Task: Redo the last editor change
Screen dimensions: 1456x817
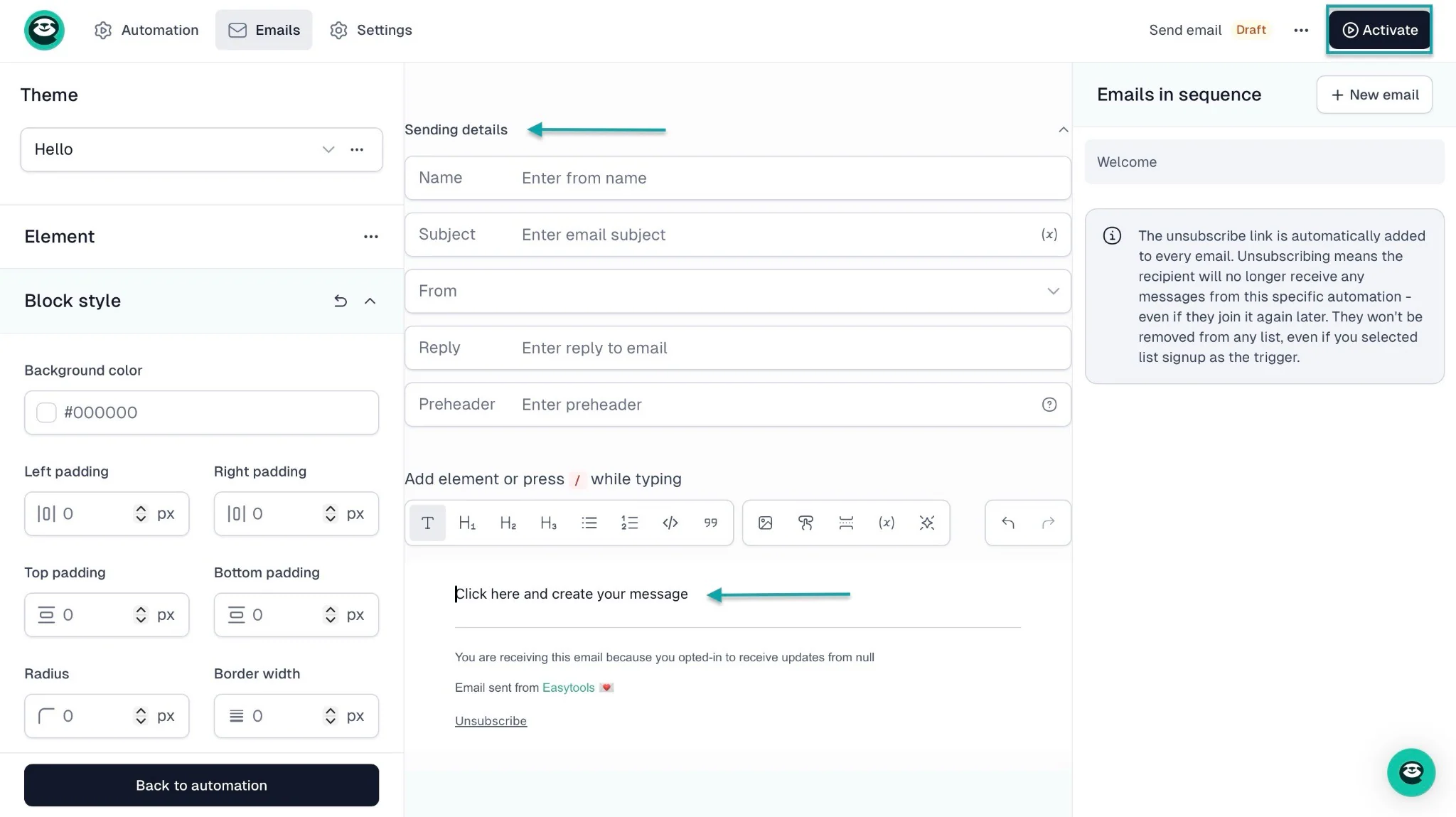Action: coord(1048,523)
